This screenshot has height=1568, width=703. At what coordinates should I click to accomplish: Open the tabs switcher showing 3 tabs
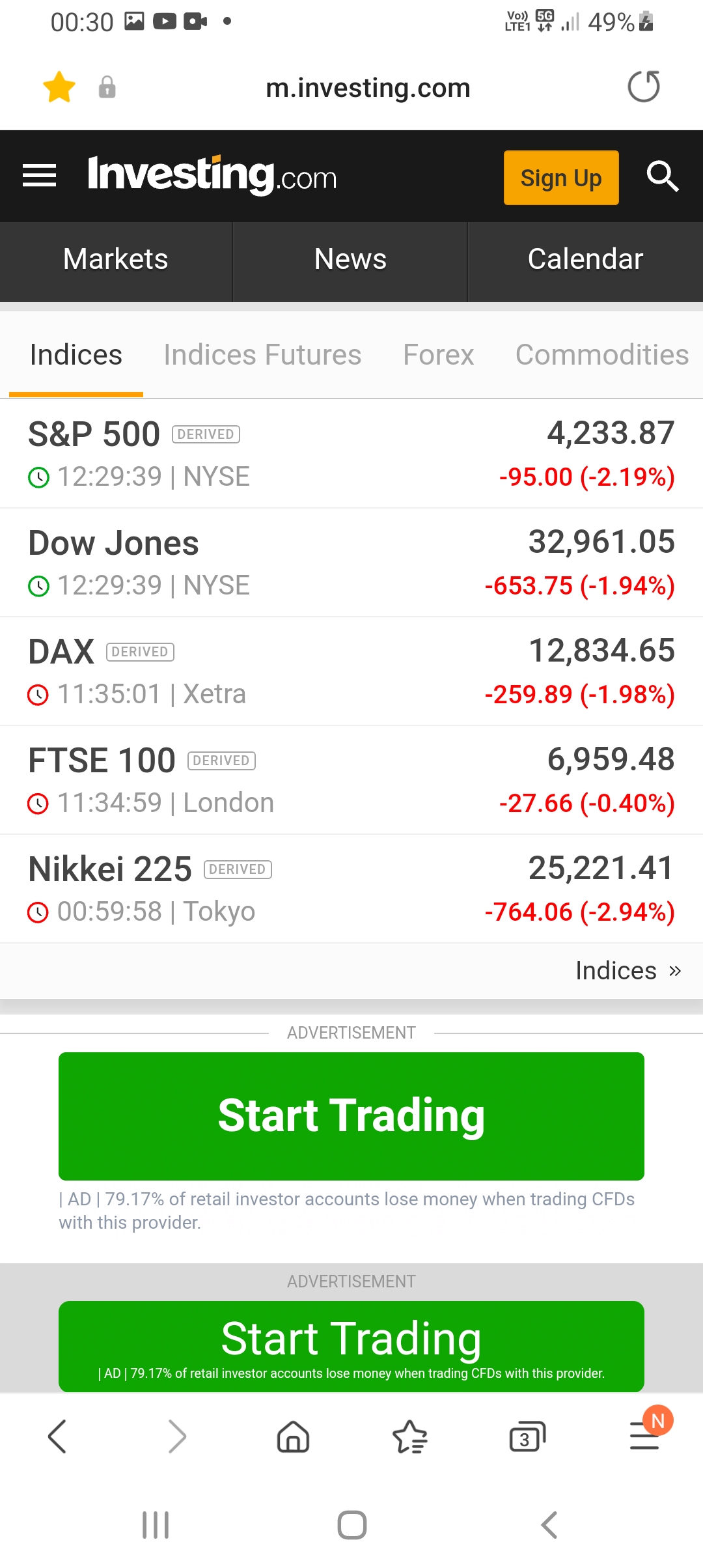tap(527, 1436)
